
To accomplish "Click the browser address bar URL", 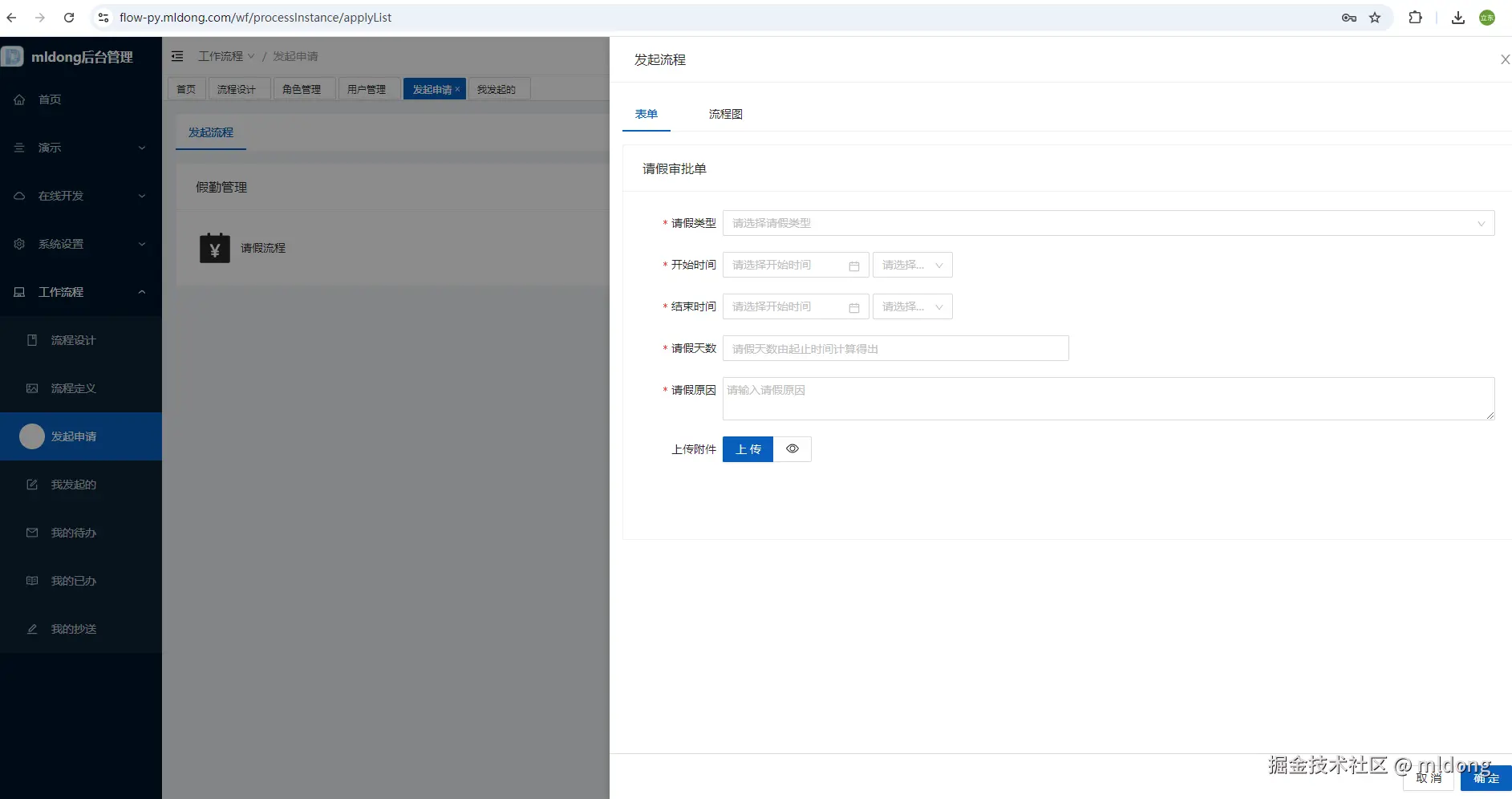I will [256, 18].
